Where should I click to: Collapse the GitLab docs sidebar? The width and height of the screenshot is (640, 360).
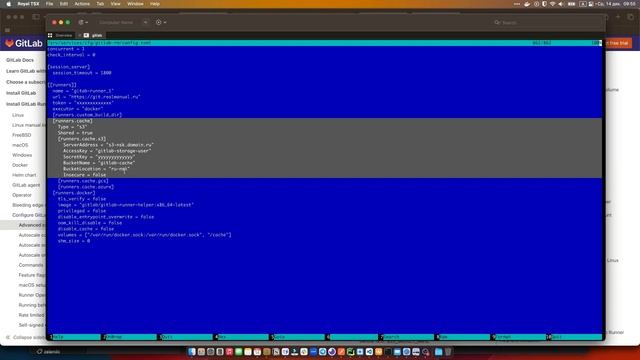pos(24,338)
